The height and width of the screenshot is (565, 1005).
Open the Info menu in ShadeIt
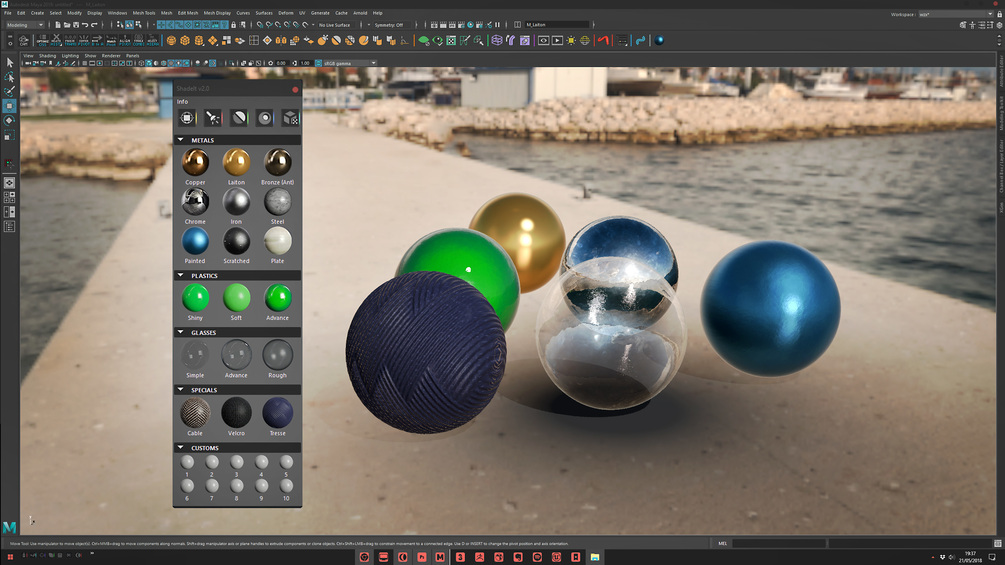pyautogui.click(x=183, y=102)
